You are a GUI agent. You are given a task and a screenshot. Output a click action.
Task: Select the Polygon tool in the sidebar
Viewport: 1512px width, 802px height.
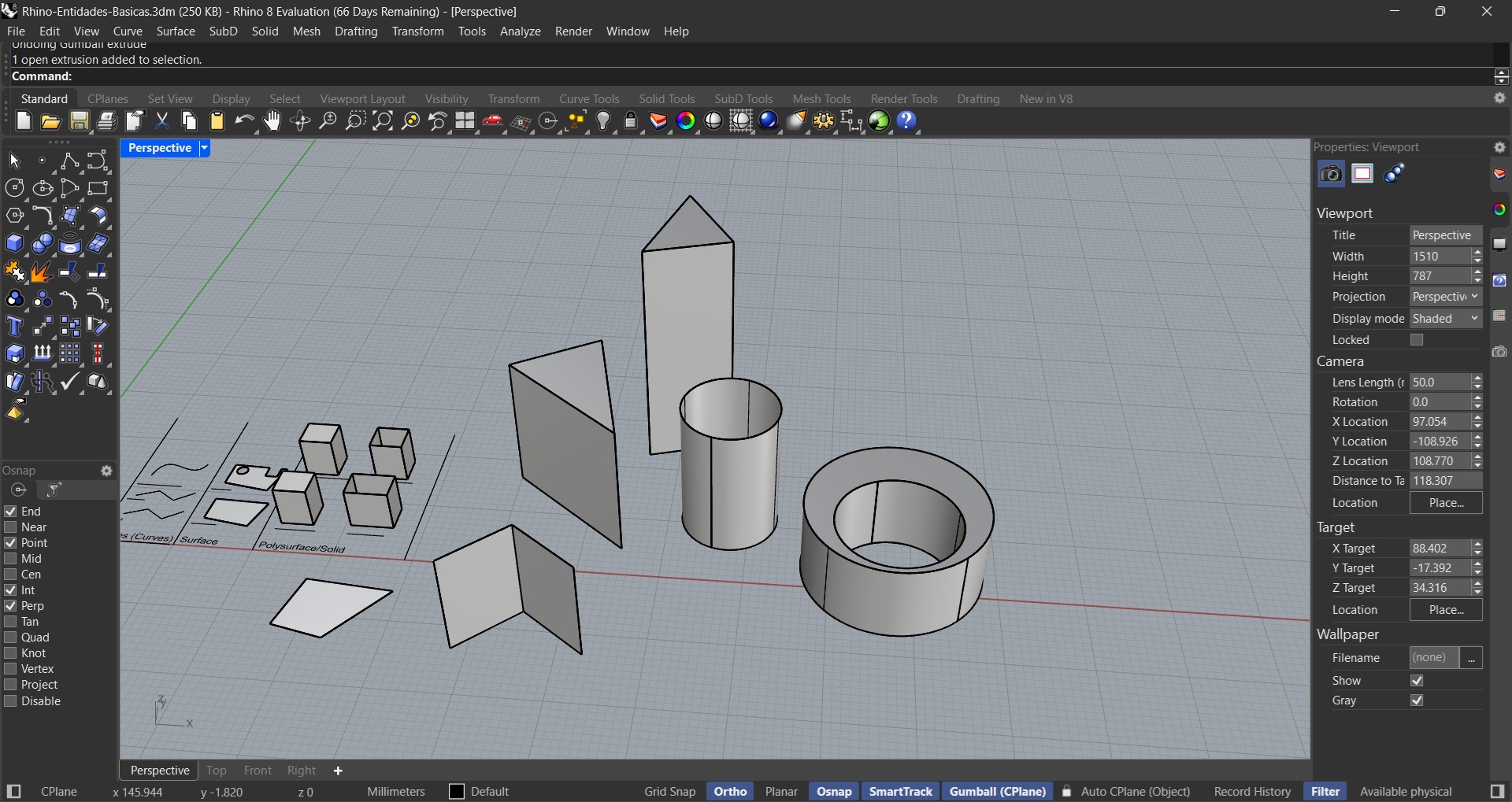click(14, 214)
